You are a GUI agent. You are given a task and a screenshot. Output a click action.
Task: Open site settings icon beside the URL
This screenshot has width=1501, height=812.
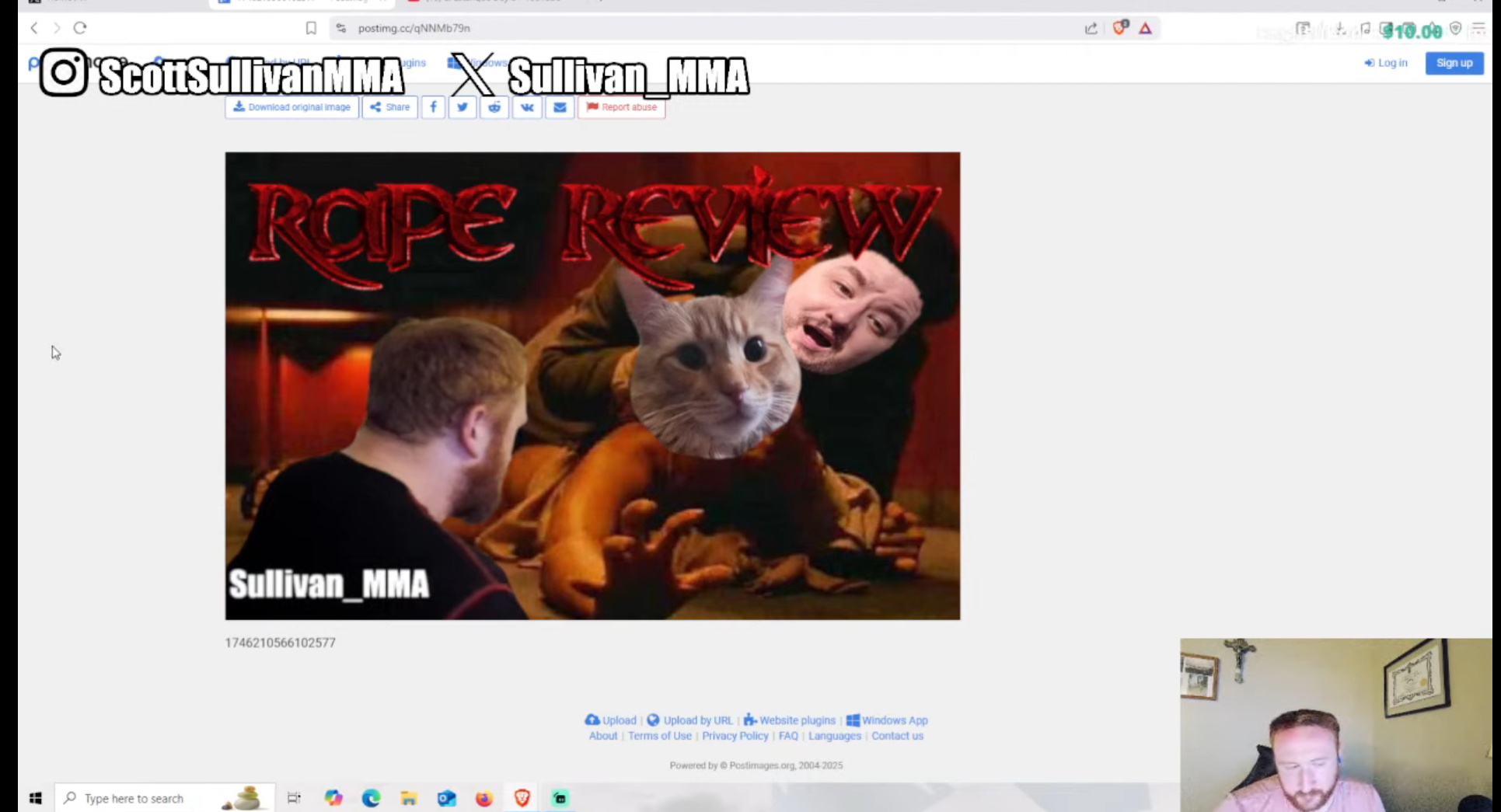coord(341,28)
